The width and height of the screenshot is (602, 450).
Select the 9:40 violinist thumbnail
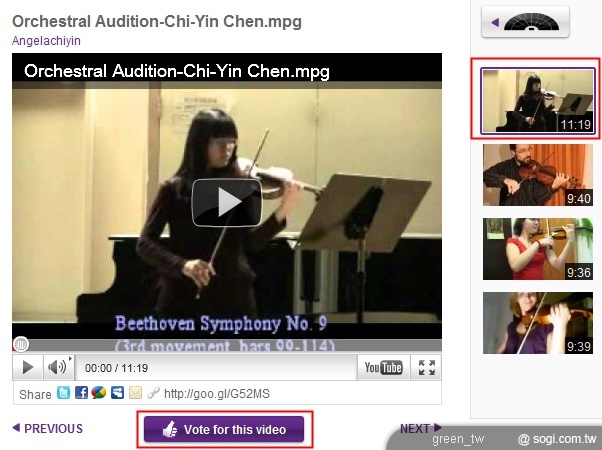tap(538, 175)
